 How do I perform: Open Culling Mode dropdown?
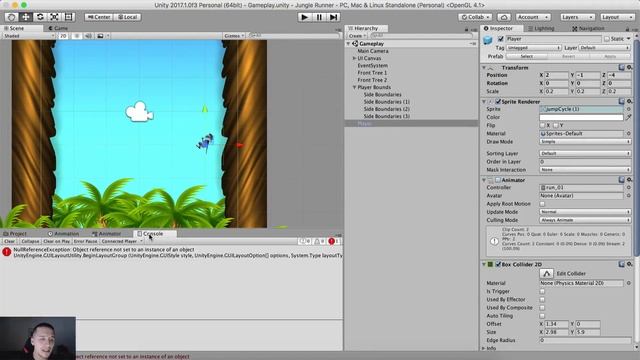[x=585, y=220]
